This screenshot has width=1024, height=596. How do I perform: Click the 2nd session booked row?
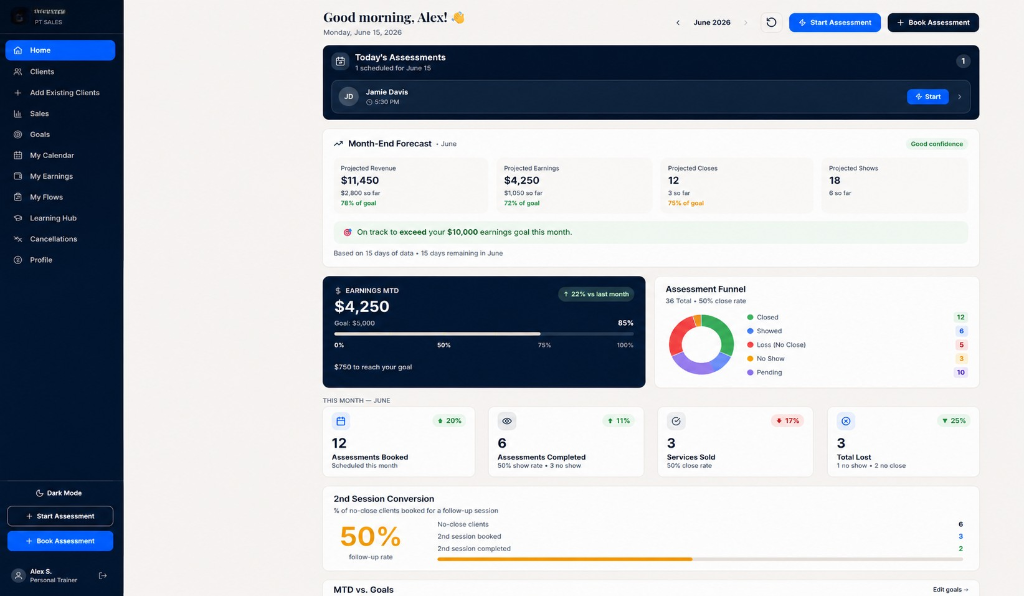[700, 537]
